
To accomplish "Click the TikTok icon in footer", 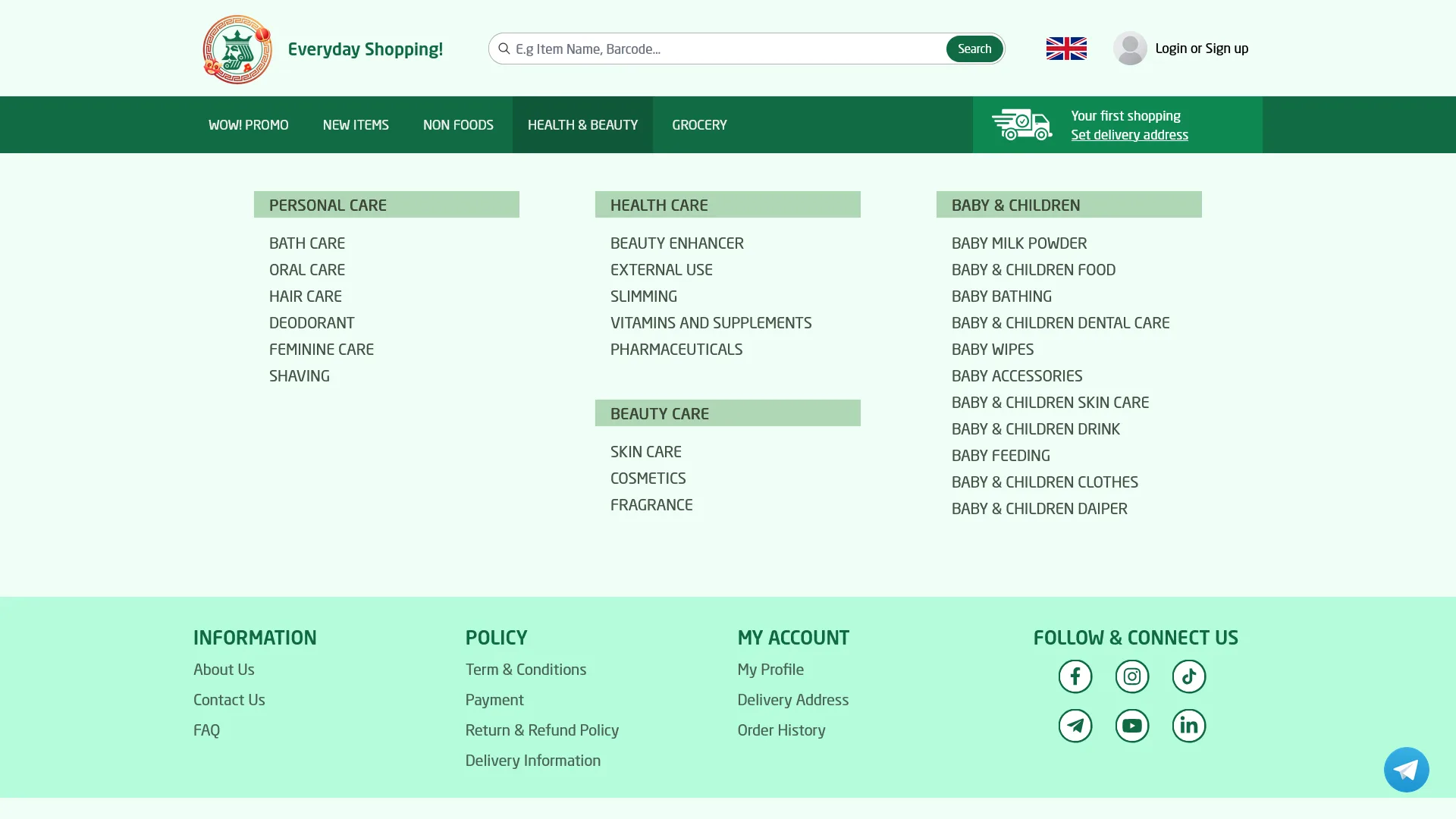I will (1188, 676).
